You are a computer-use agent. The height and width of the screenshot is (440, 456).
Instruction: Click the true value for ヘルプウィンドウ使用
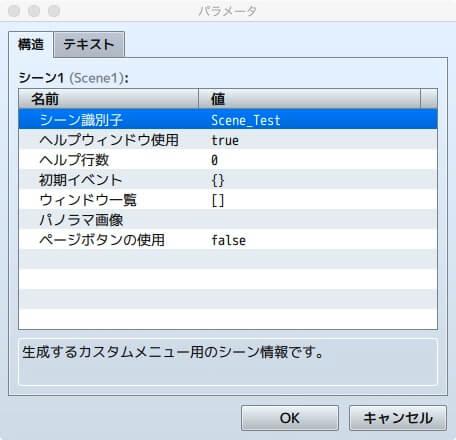225,140
